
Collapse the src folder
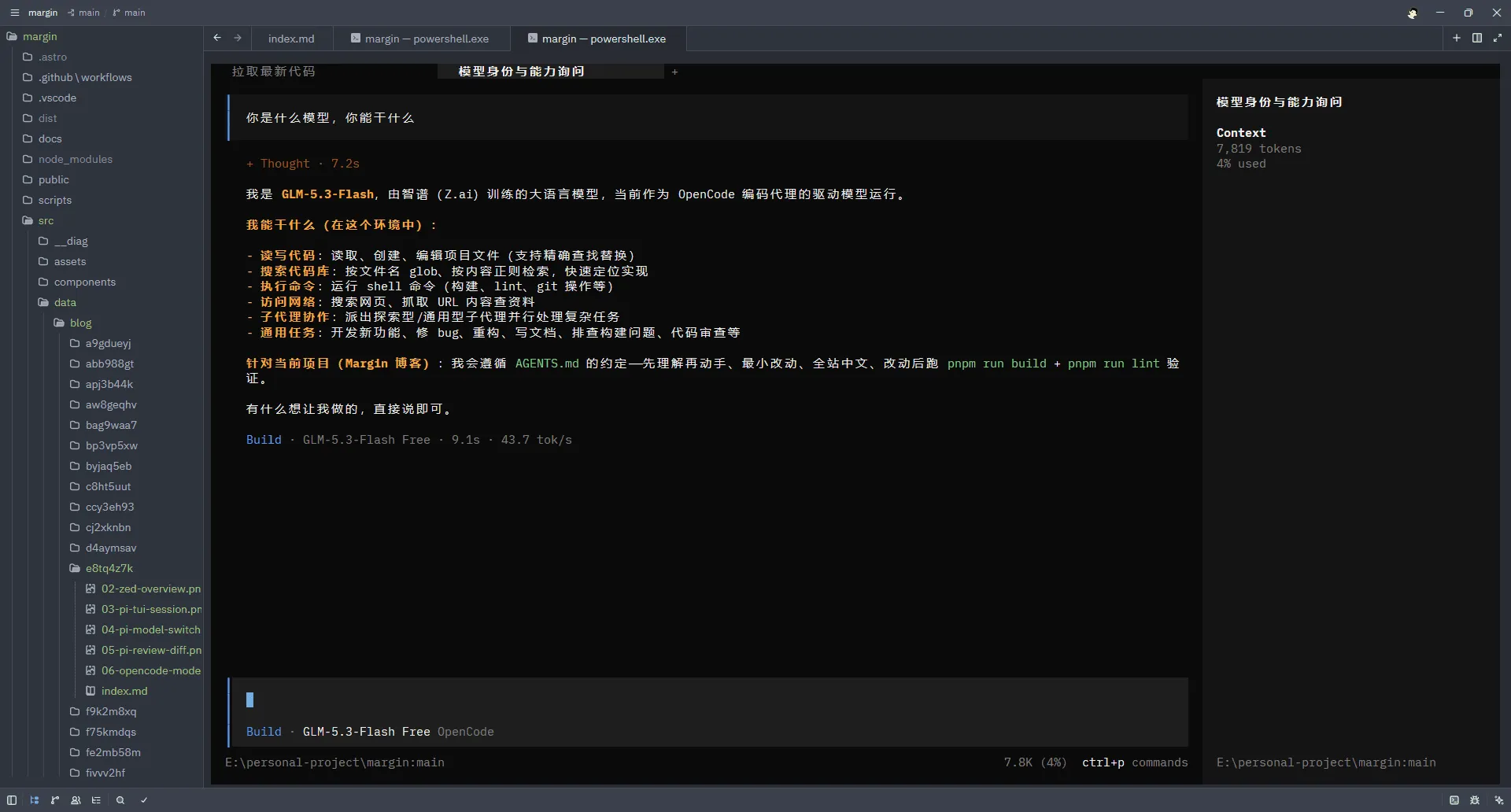coord(46,220)
